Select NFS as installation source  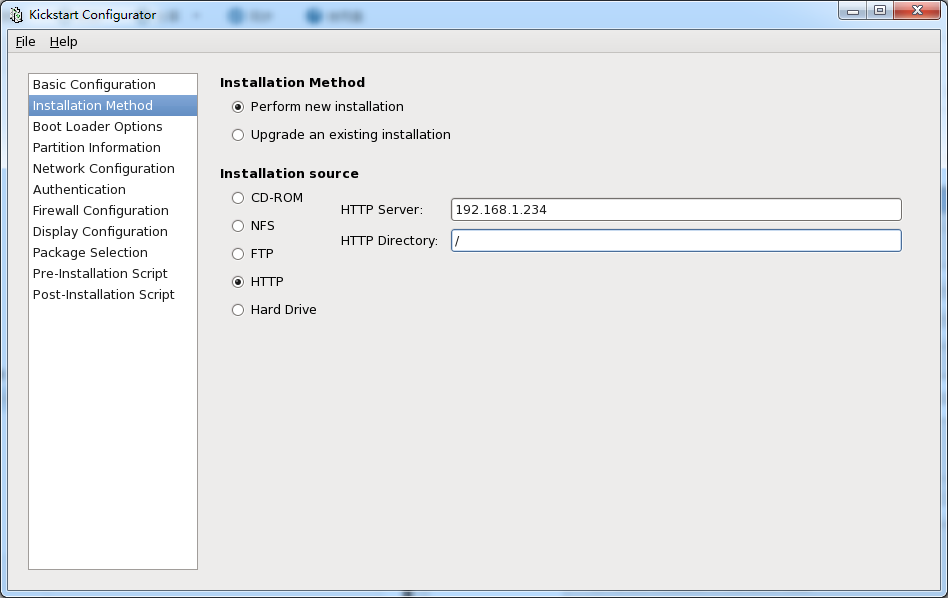pos(238,226)
